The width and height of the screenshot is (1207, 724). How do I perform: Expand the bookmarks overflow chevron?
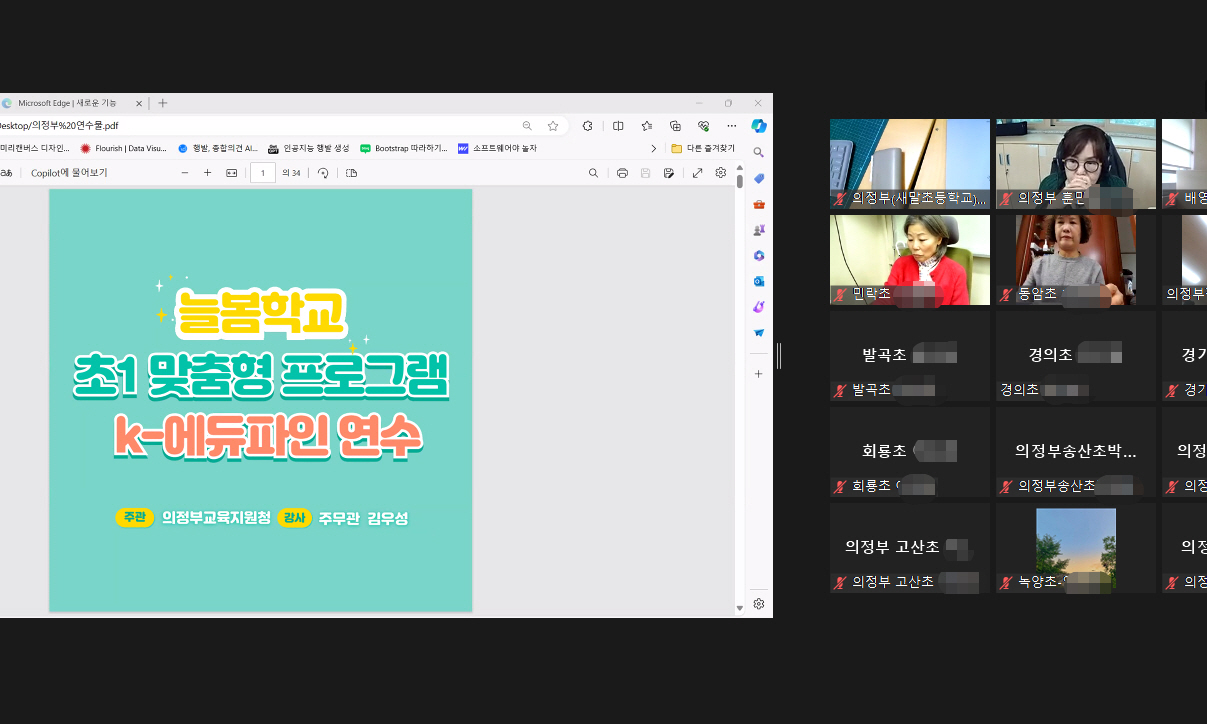(x=654, y=148)
